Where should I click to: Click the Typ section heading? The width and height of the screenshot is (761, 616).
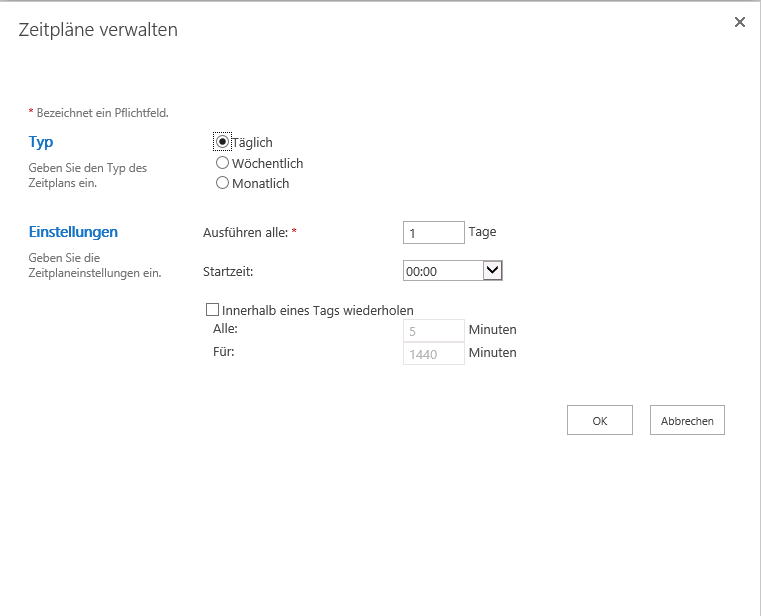[41, 142]
